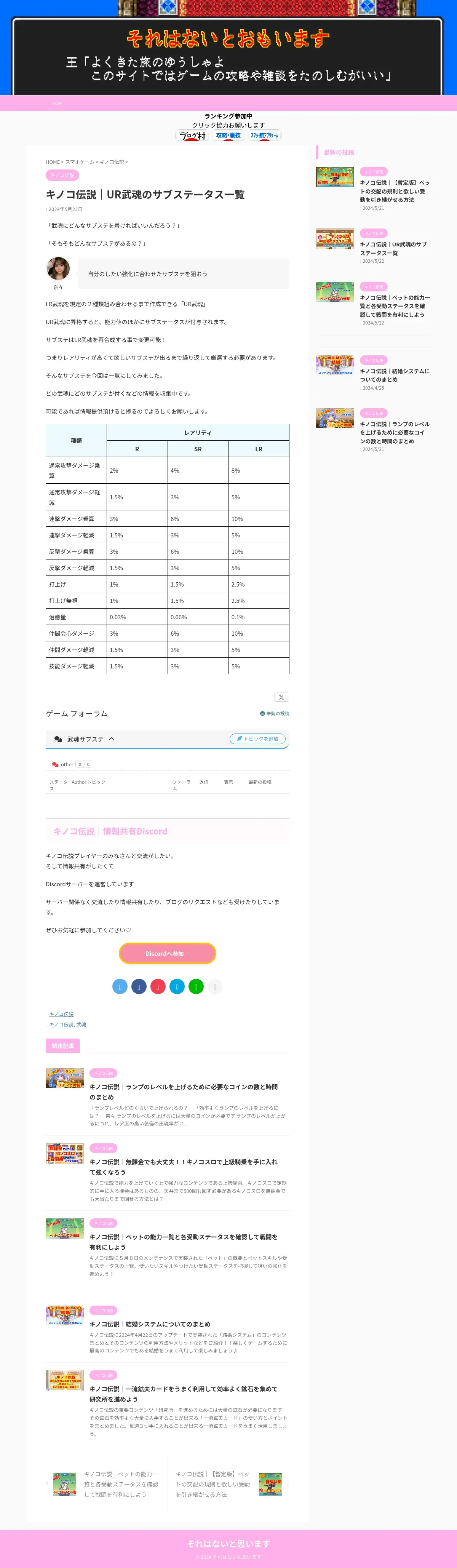Open related article 無課金でも大丈夫!!キノコスロ
This screenshot has width=457, height=1568.
pos(184,1167)
